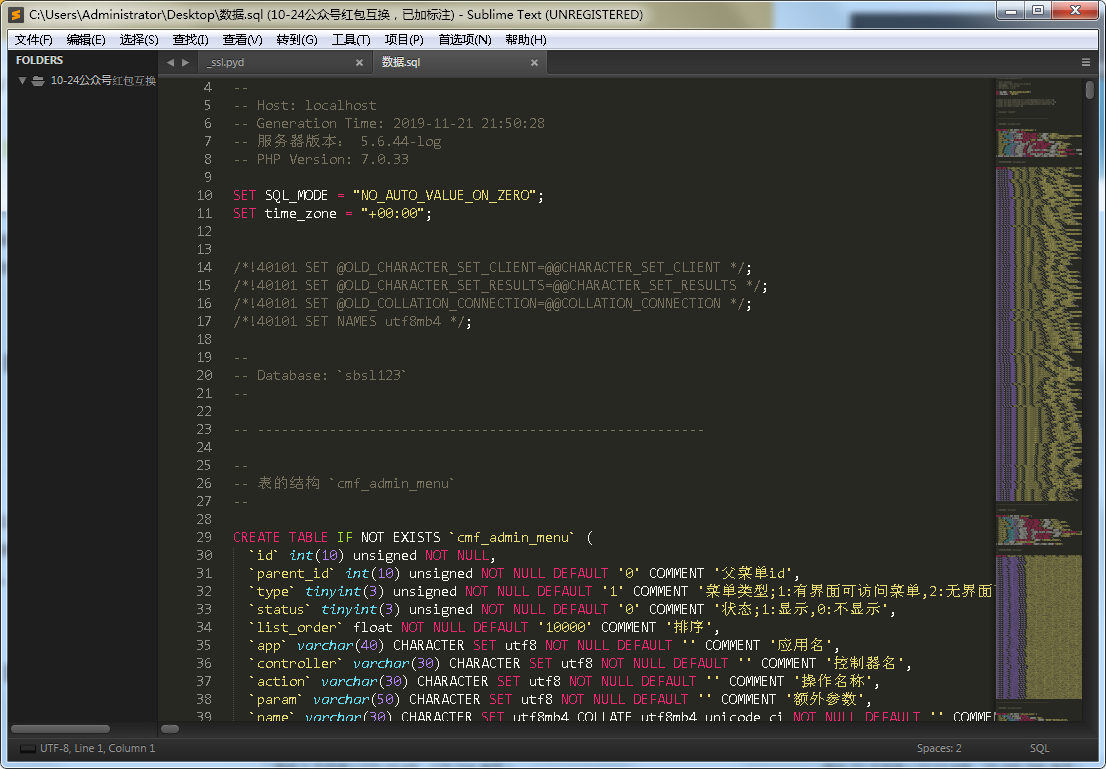Screen dimensions: 1106x769
Task: Open the tab list menu icon
Action: pyautogui.click(x=1086, y=62)
